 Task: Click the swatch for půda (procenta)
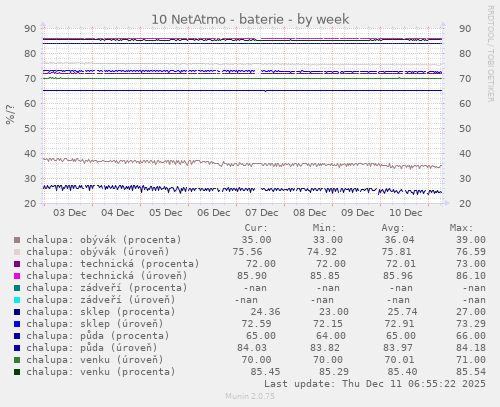(x=17, y=336)
